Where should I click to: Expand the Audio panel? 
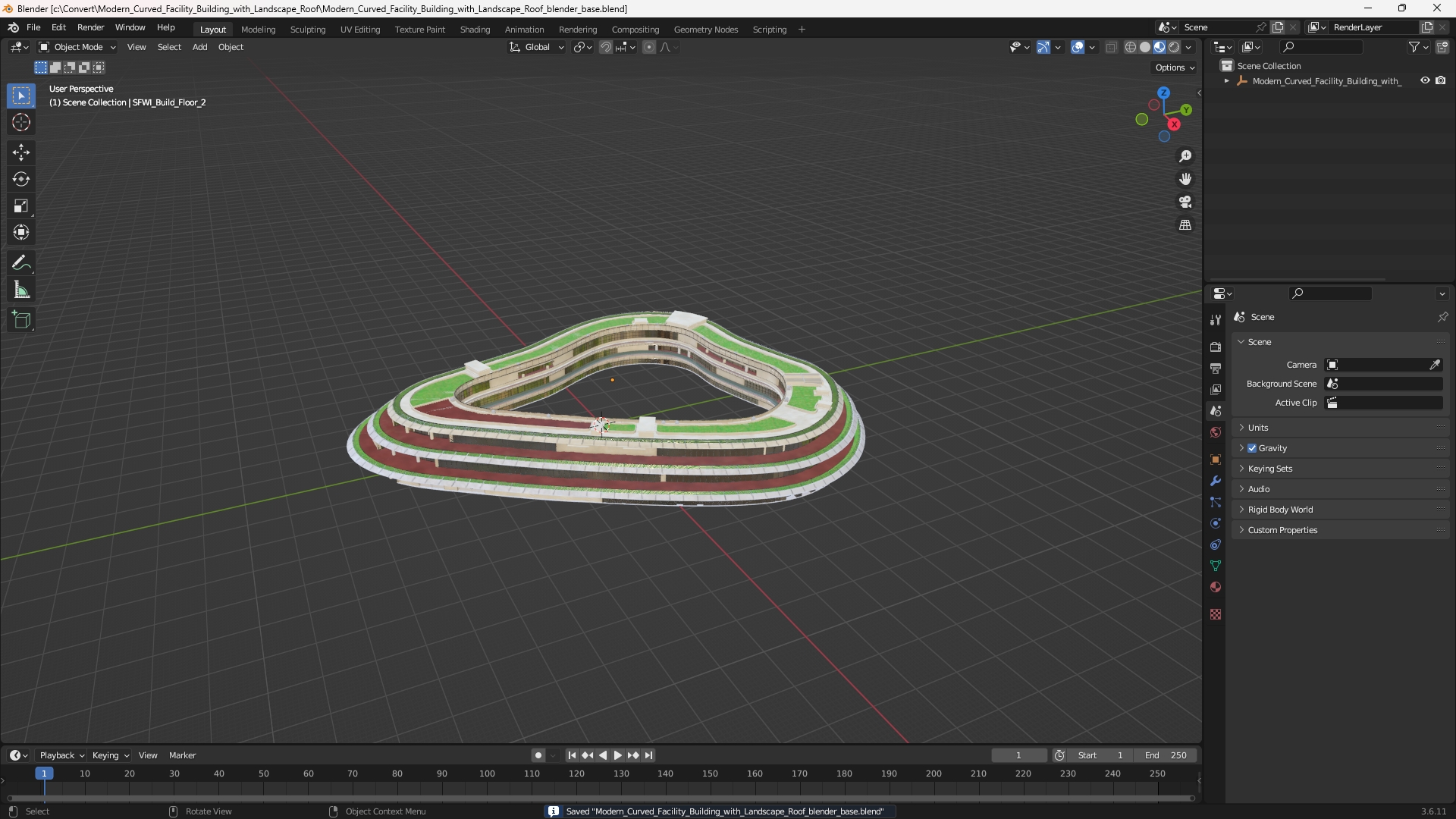click(x=1341, y=489)
